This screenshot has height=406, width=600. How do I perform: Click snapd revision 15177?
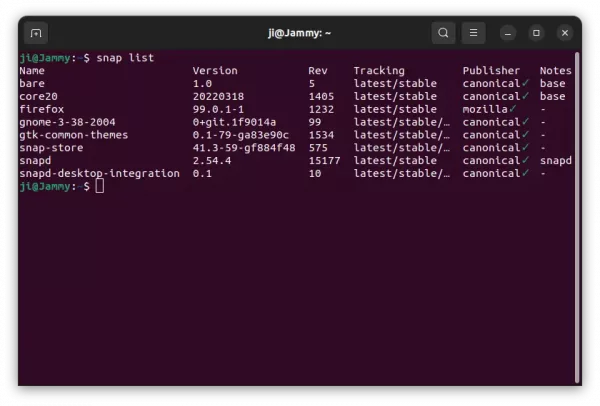[x=324, y=161]
